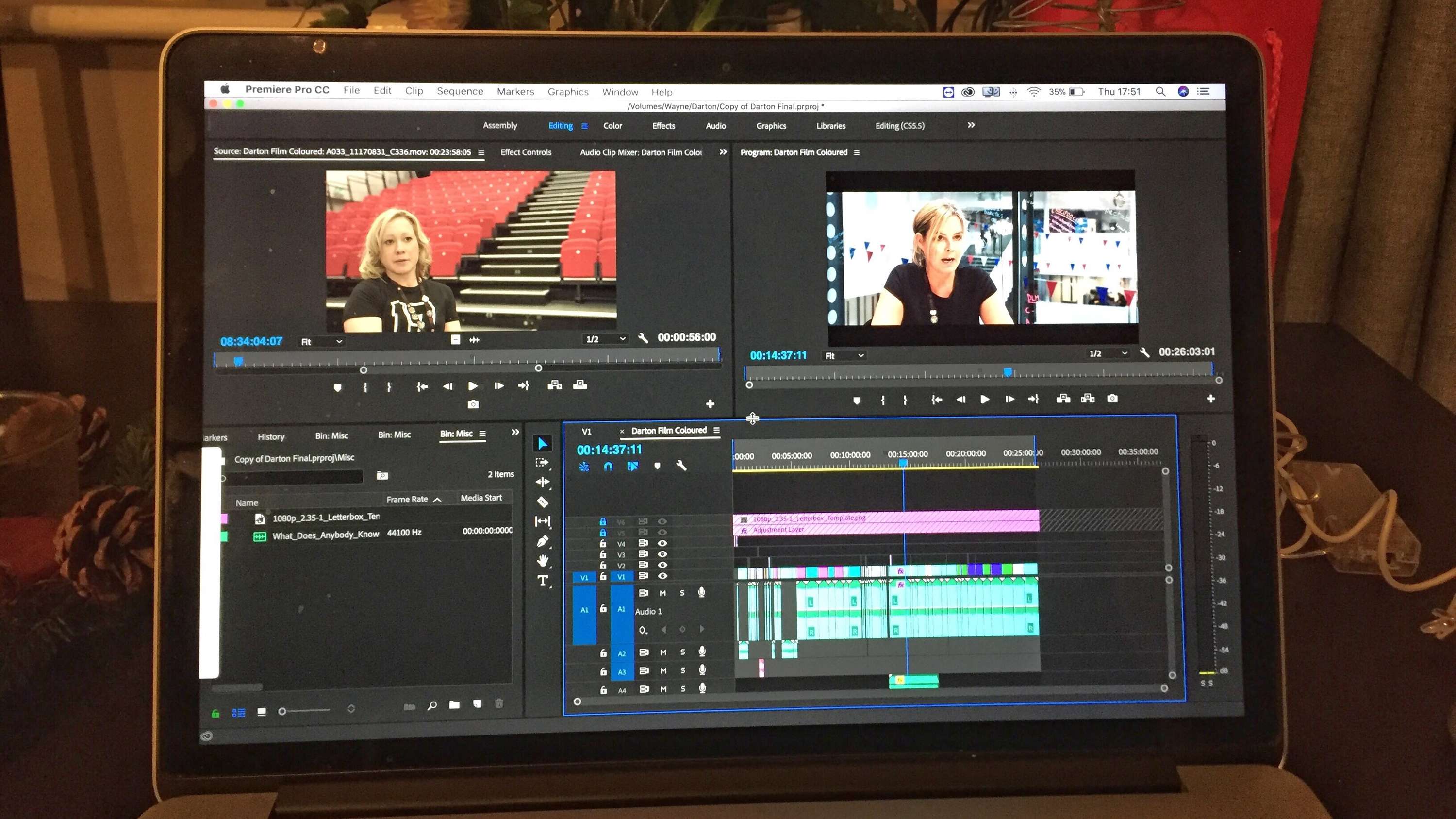Click Insert button in Source monitor
The image size is (1456, 819).
tap(554, 385)
